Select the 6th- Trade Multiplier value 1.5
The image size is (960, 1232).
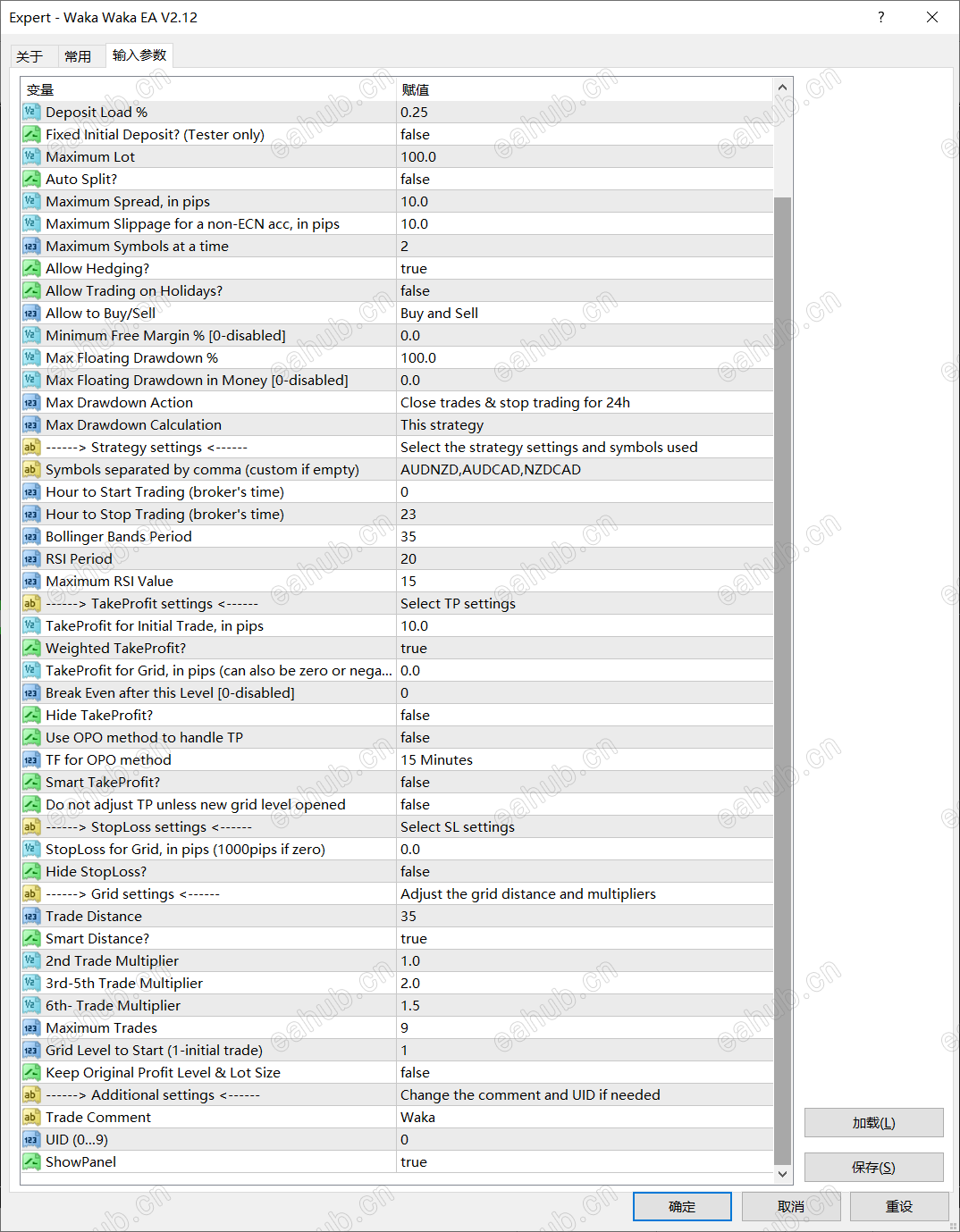pos(585,1005)
